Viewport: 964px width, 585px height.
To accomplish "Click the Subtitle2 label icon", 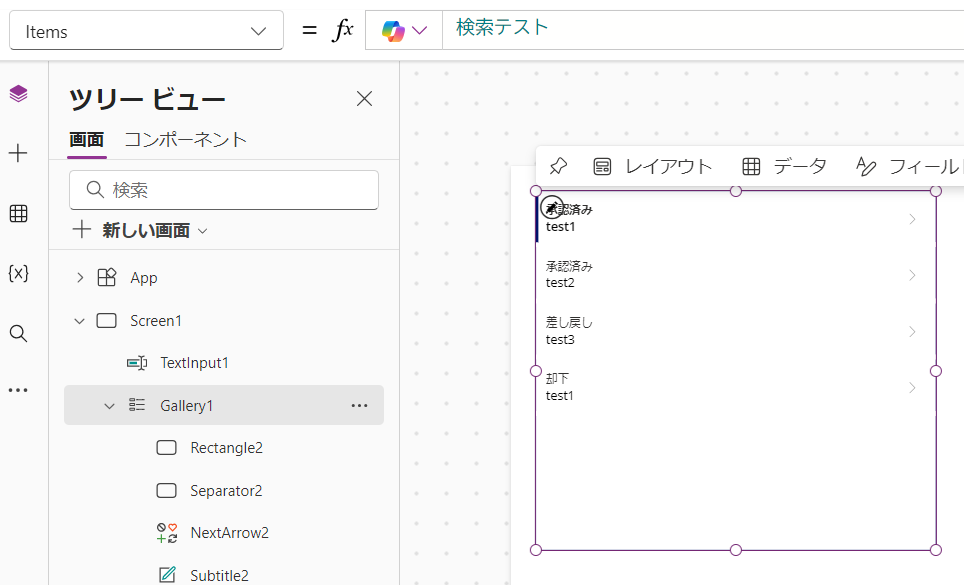I will (x=167, y=575).
